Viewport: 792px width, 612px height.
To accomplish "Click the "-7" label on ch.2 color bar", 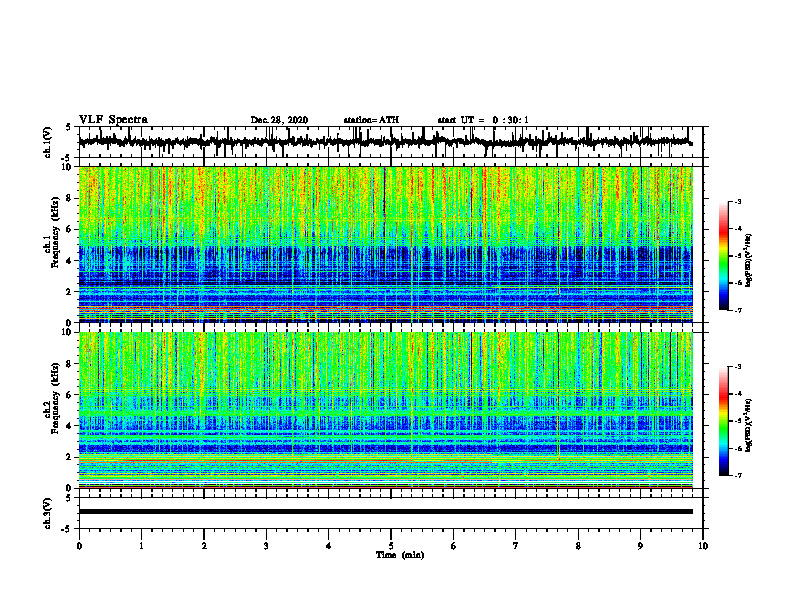I will click(x=737, y=476).
